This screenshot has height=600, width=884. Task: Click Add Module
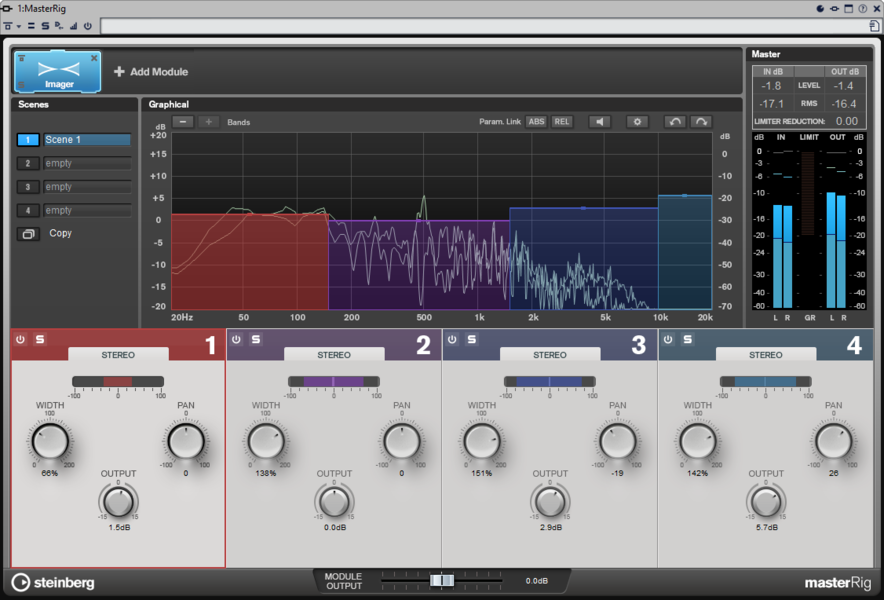(x=151, y=72)
